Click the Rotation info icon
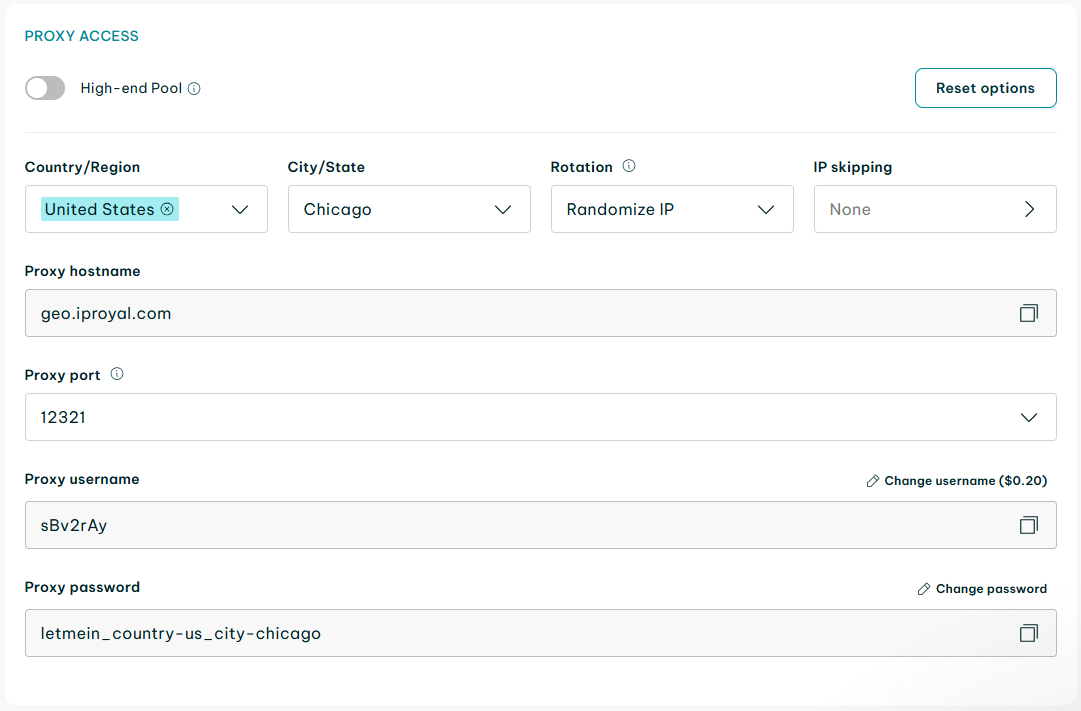The image size is (1081, 711). coord(629,166)
